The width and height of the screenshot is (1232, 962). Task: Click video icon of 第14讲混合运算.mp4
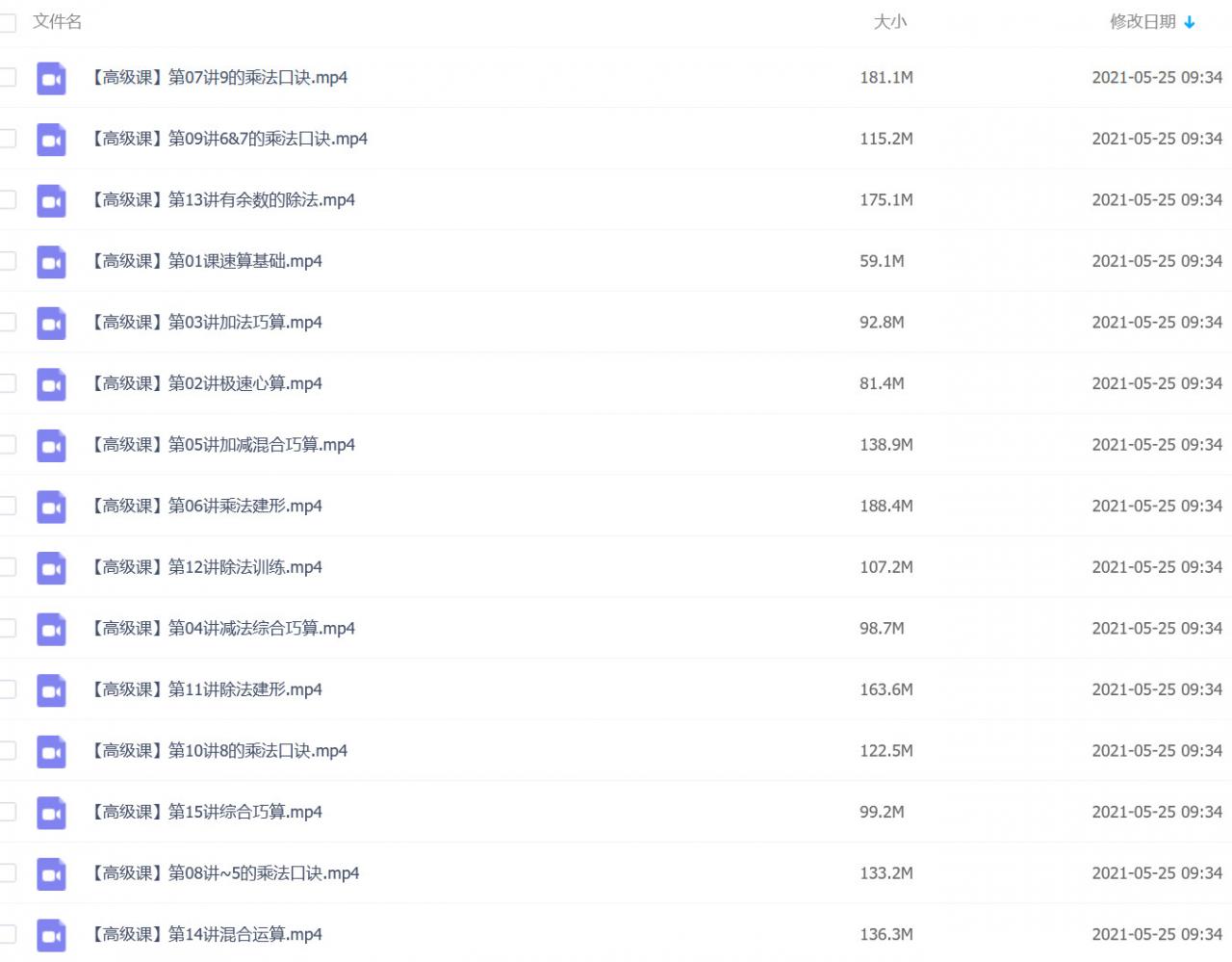point(51,935)
